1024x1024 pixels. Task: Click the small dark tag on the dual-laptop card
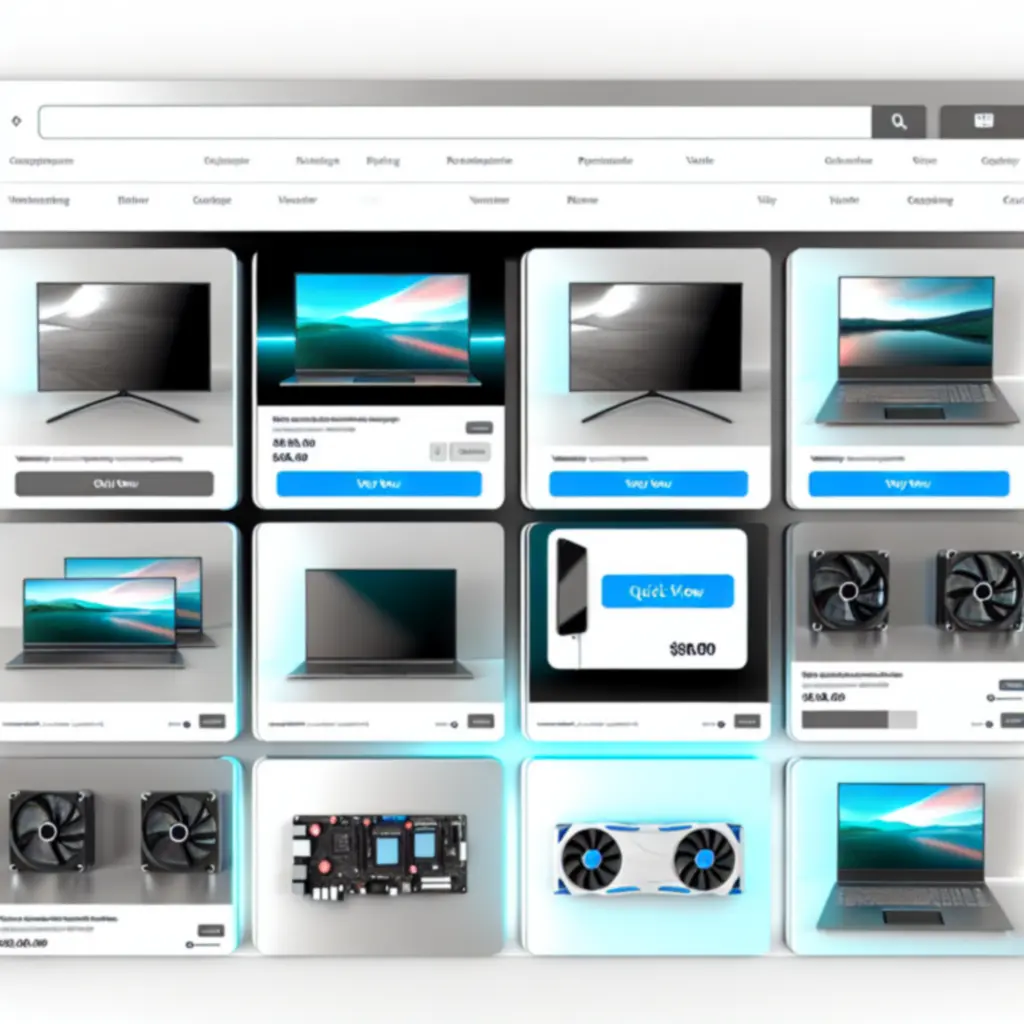(212, 720)
